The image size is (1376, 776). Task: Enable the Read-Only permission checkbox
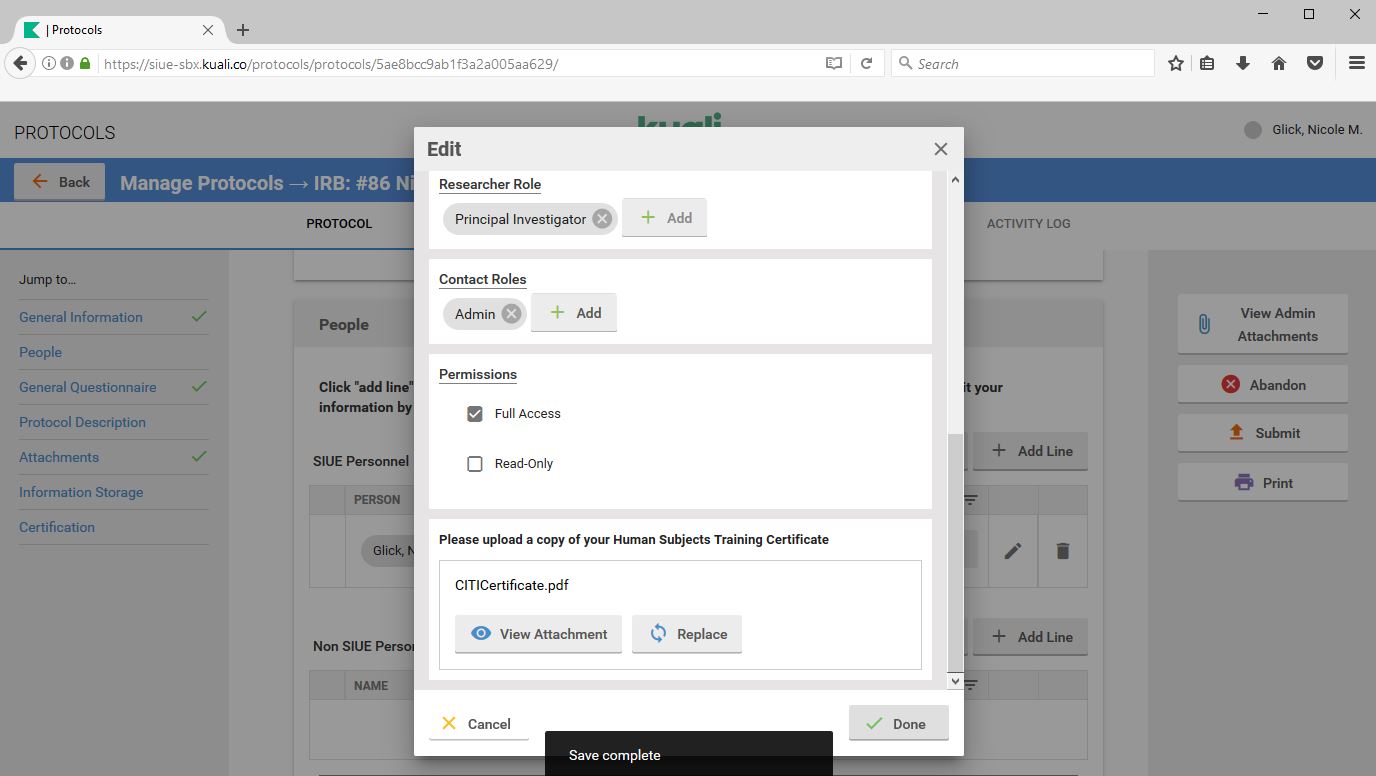point(475,464)
